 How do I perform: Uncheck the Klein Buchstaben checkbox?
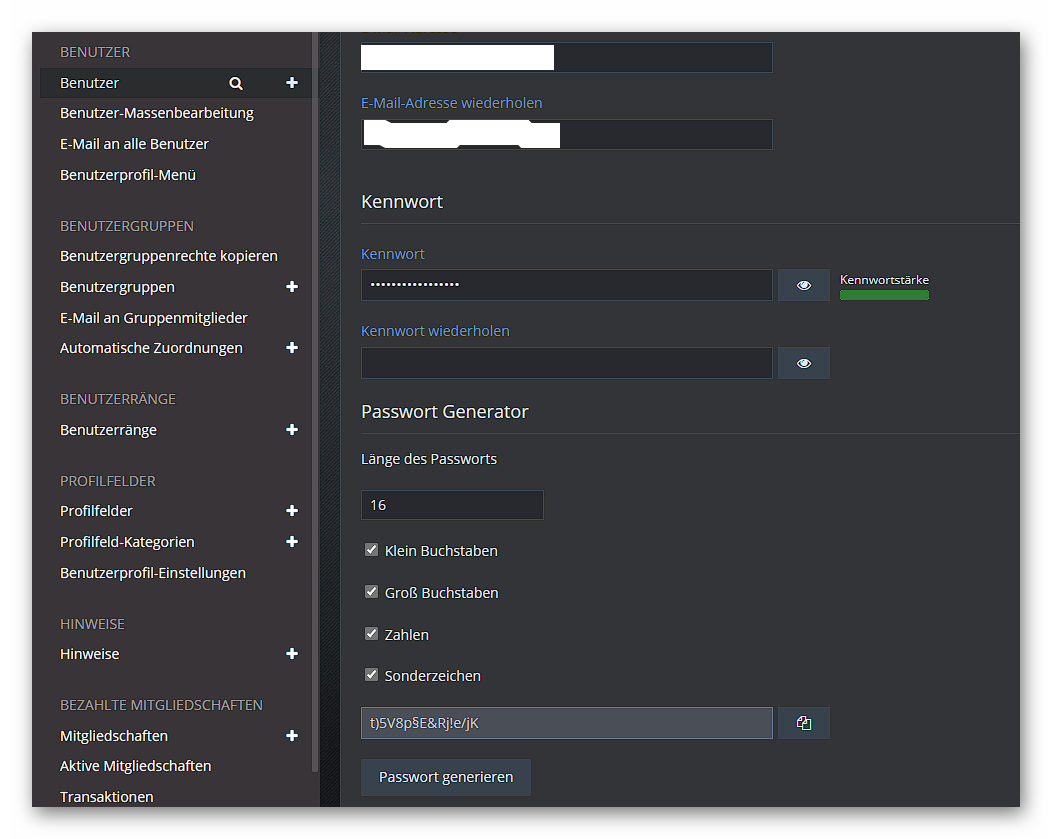pos(372,550)
